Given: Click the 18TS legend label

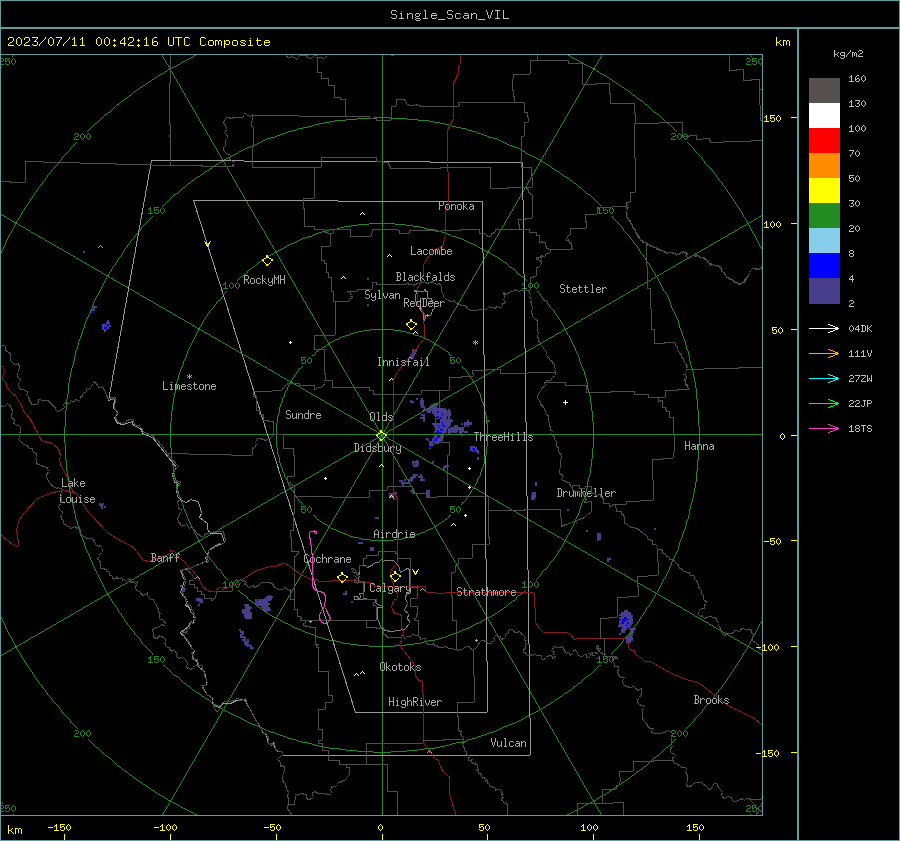Looking at the screenshot, I should coord(860,428).
